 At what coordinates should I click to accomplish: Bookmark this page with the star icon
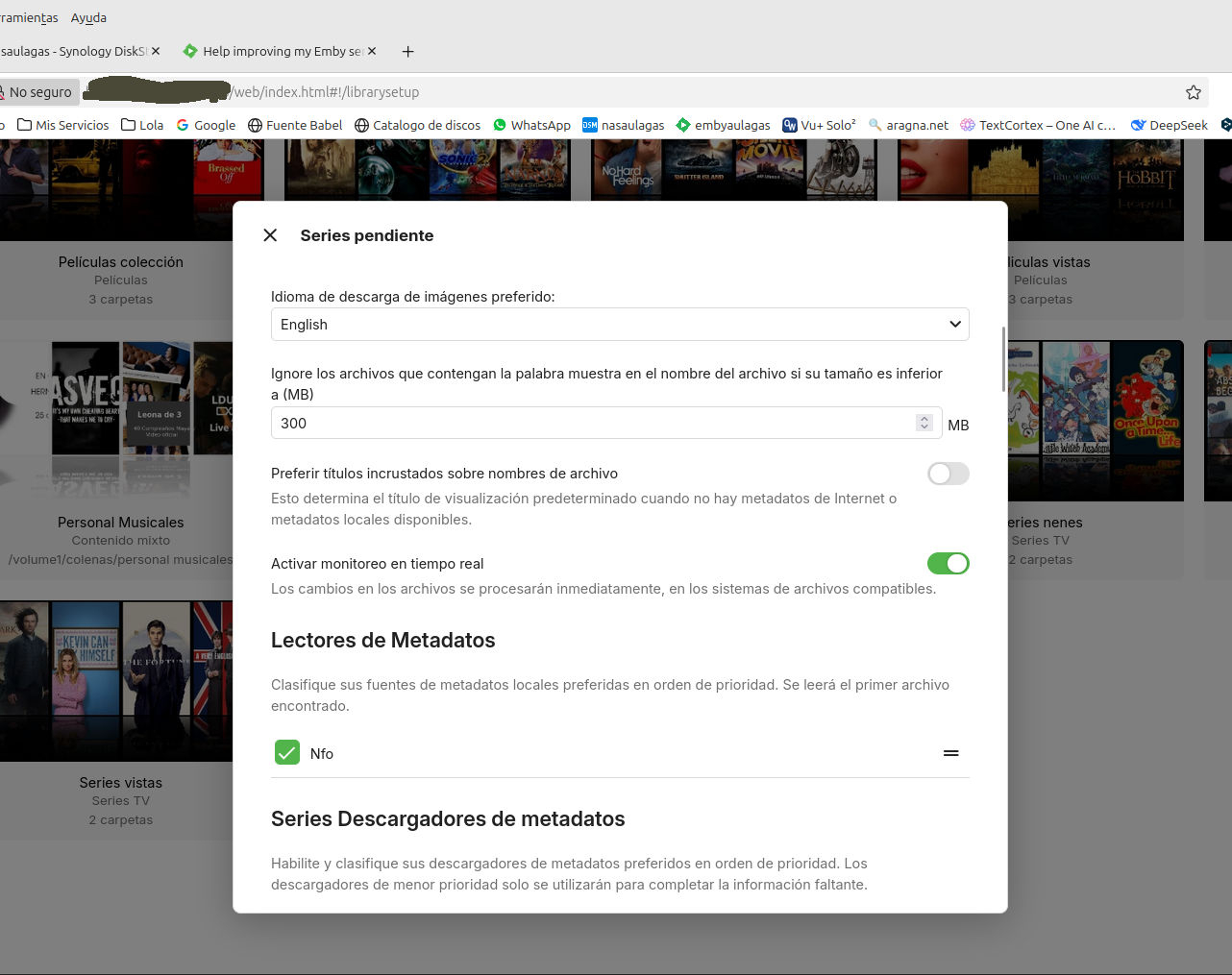pos(1193,92)
